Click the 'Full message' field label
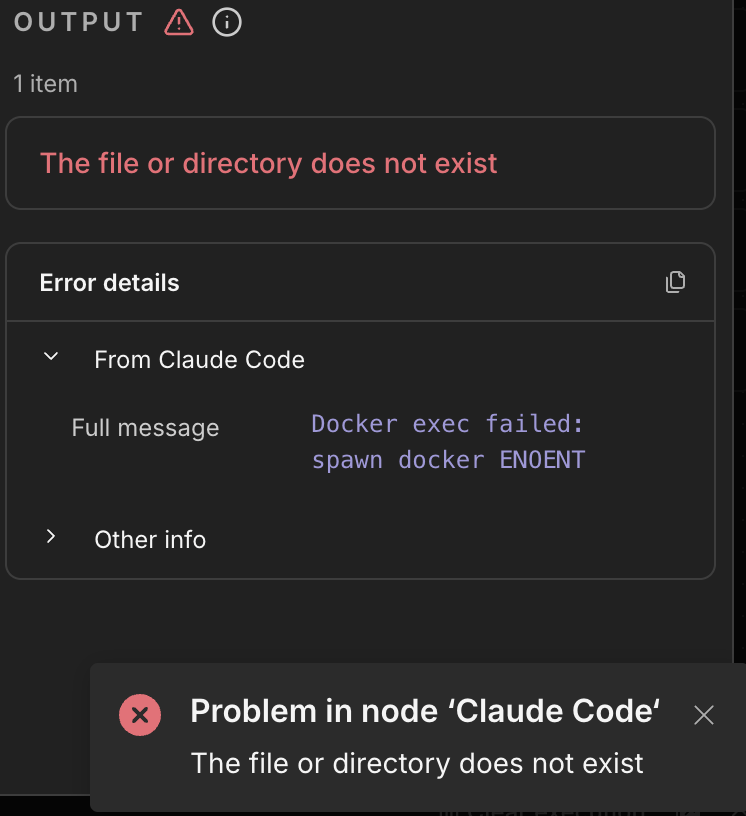Image resolution: width=746 pixels, height=816 pixels. (145, 428)
